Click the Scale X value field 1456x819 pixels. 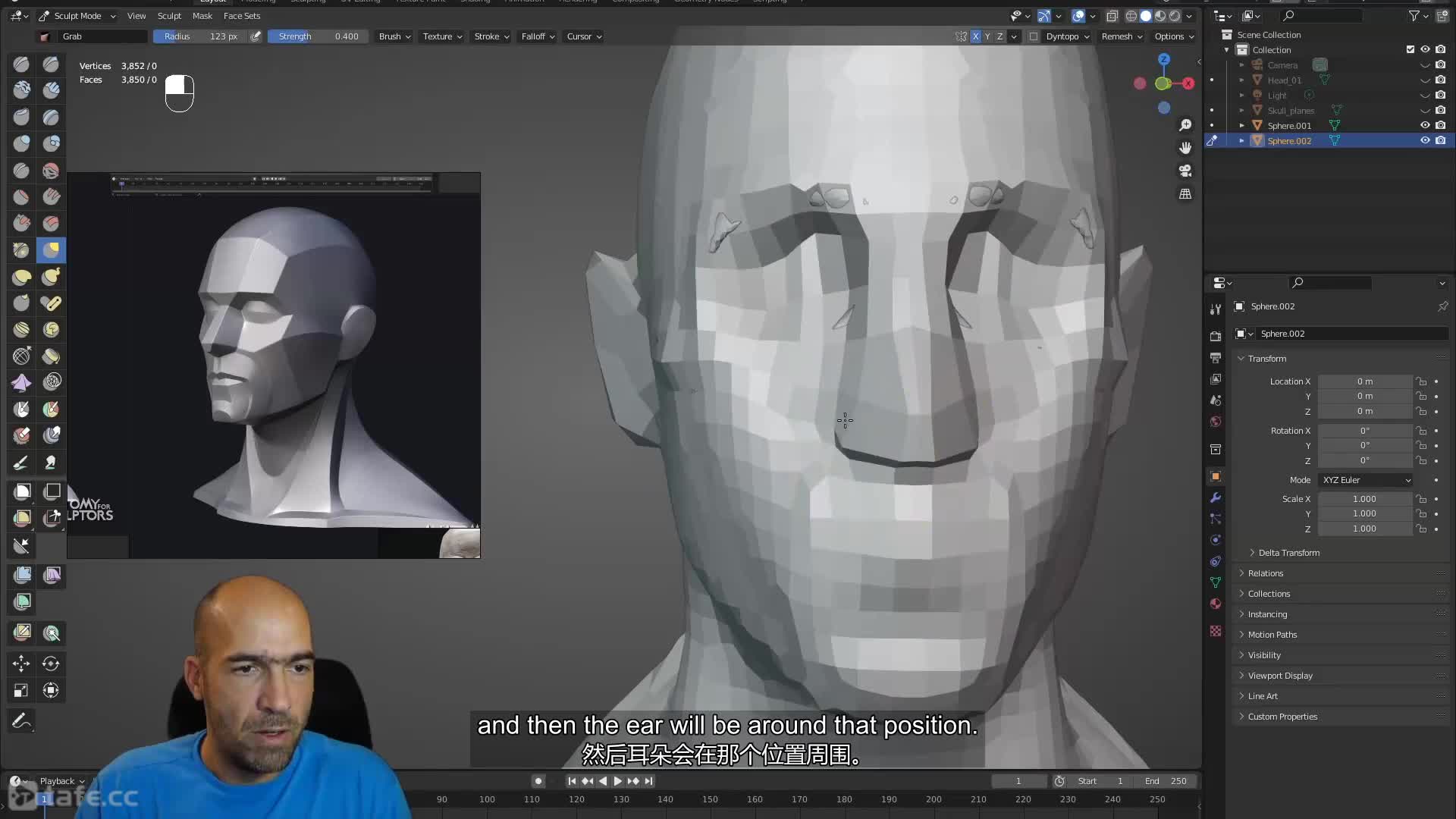pos(1364,499)
